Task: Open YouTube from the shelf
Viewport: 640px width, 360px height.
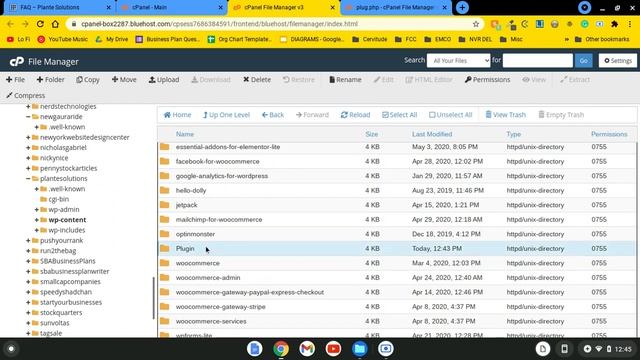Action: click(333, 349)
